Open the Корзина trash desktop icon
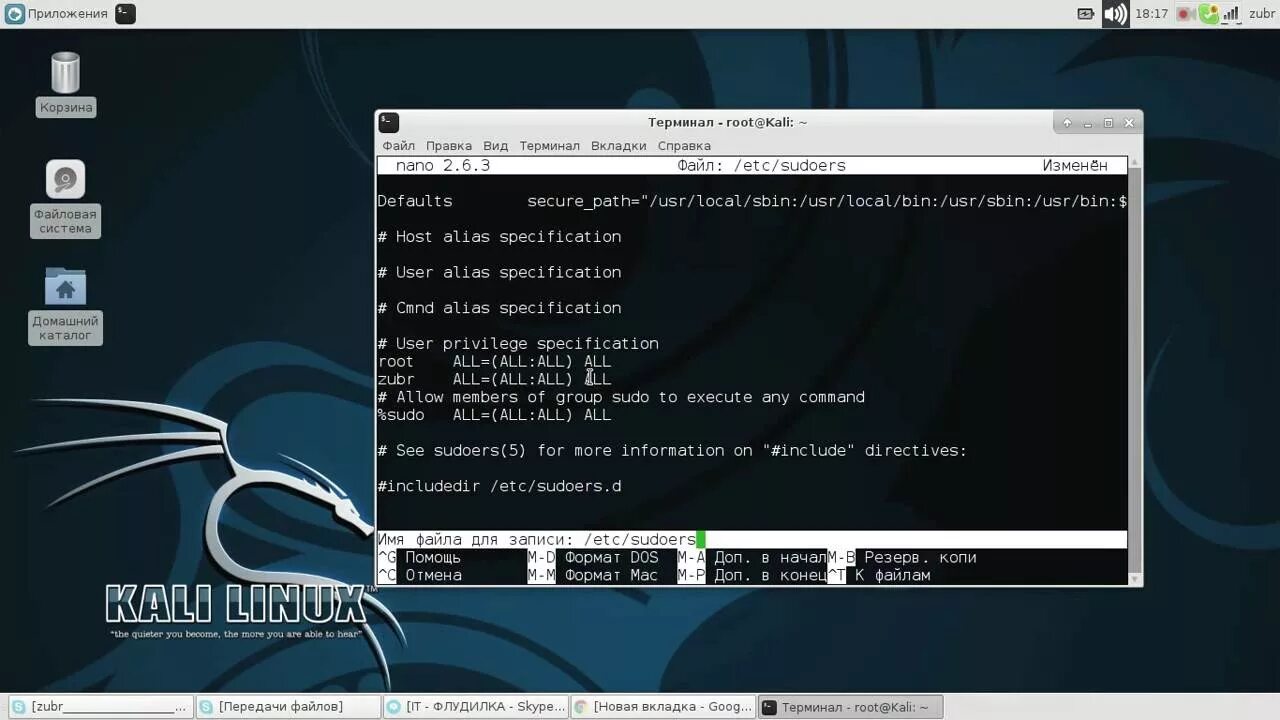The width and height of the screenshot is (1280, 720). [66, 84]
